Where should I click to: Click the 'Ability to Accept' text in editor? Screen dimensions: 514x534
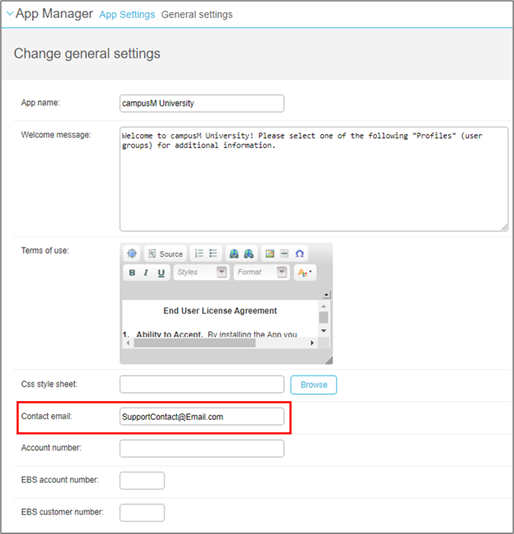tap(169, 334)
